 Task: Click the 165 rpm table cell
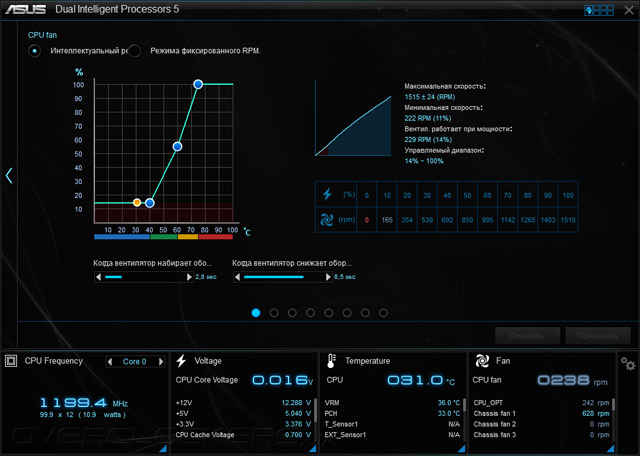387,220
